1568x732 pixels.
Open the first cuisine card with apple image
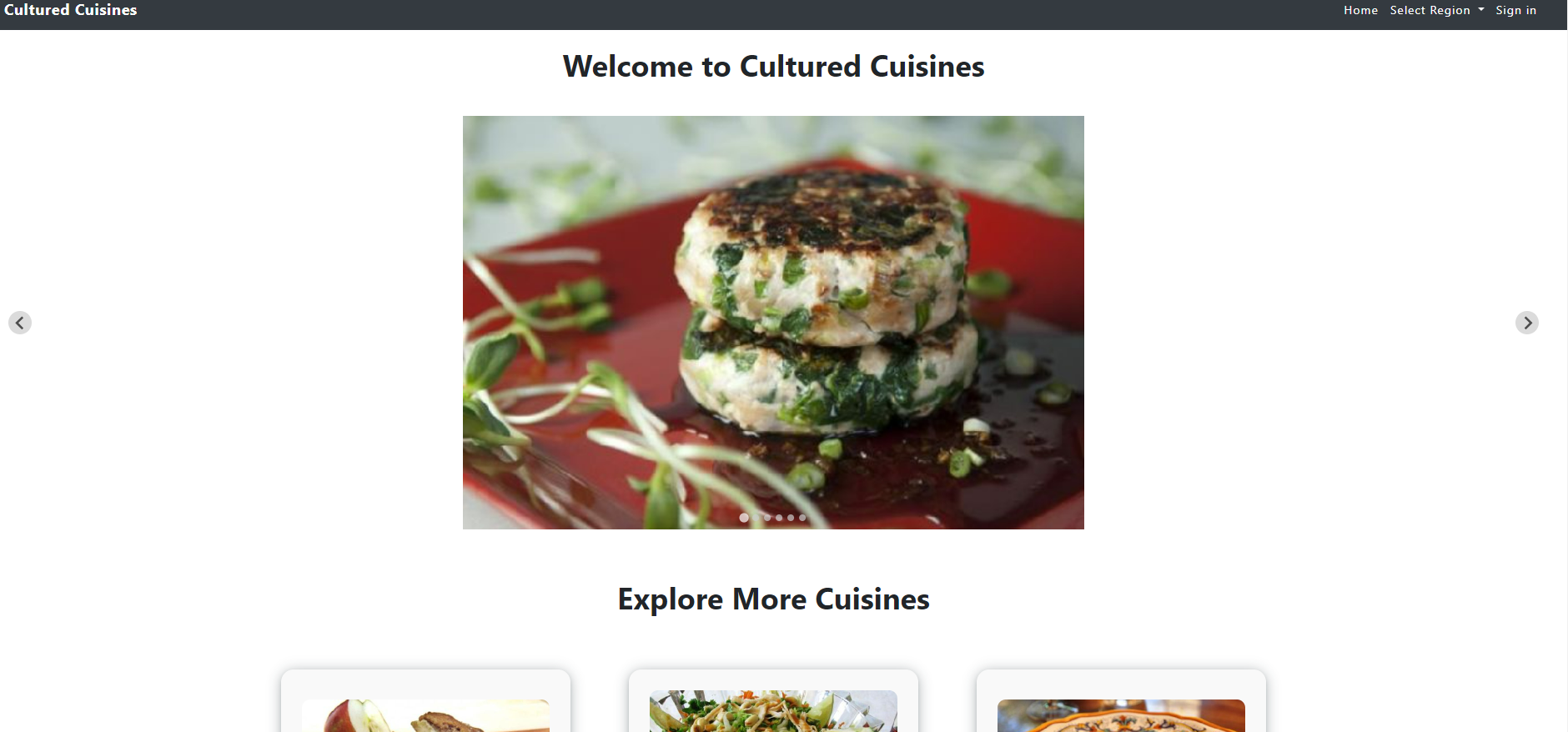(x=425, y=715)
